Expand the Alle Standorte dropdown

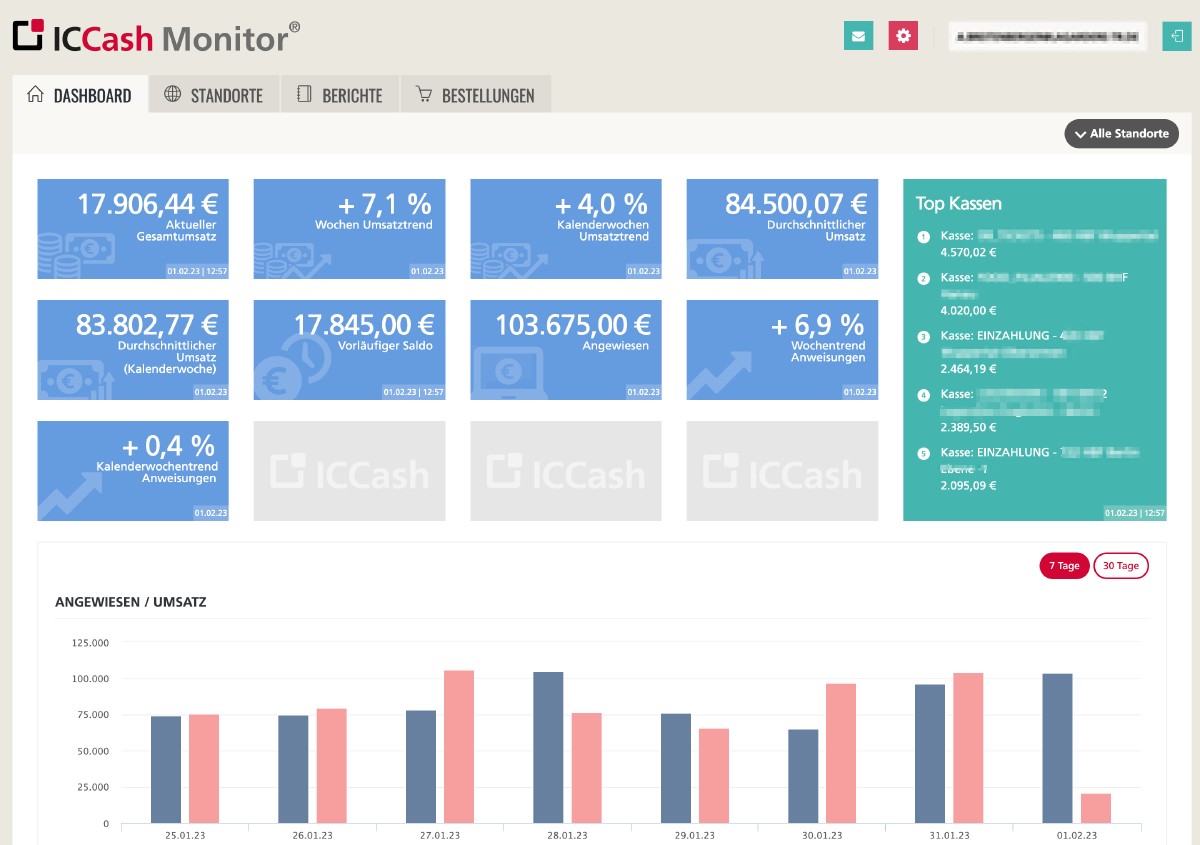(x=1121, y=133)
